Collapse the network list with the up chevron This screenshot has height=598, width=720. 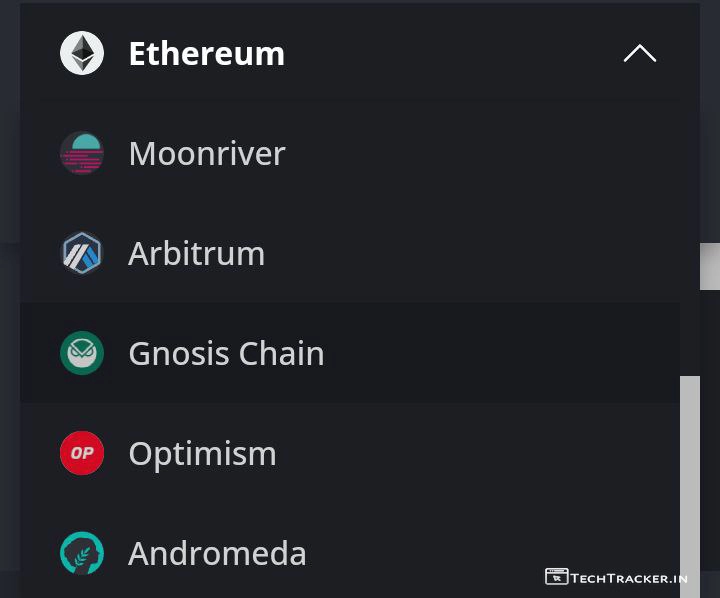click(640, 53)
